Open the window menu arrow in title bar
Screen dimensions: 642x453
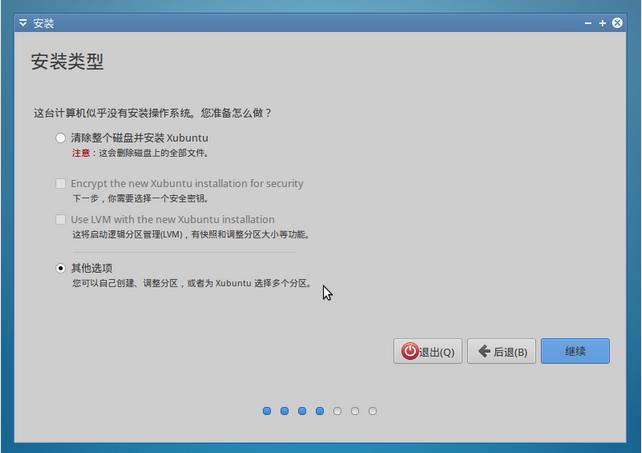pos(23,23)
